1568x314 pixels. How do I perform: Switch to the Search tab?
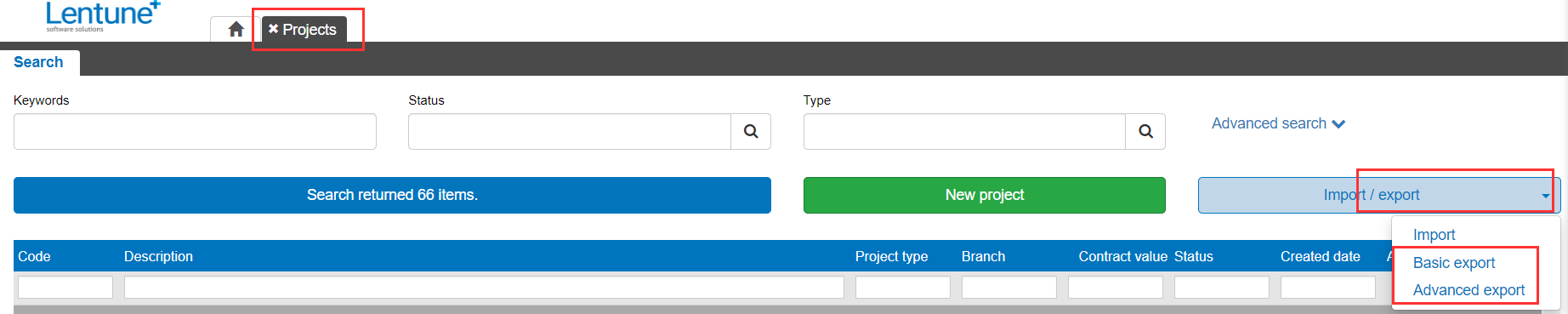38,62
